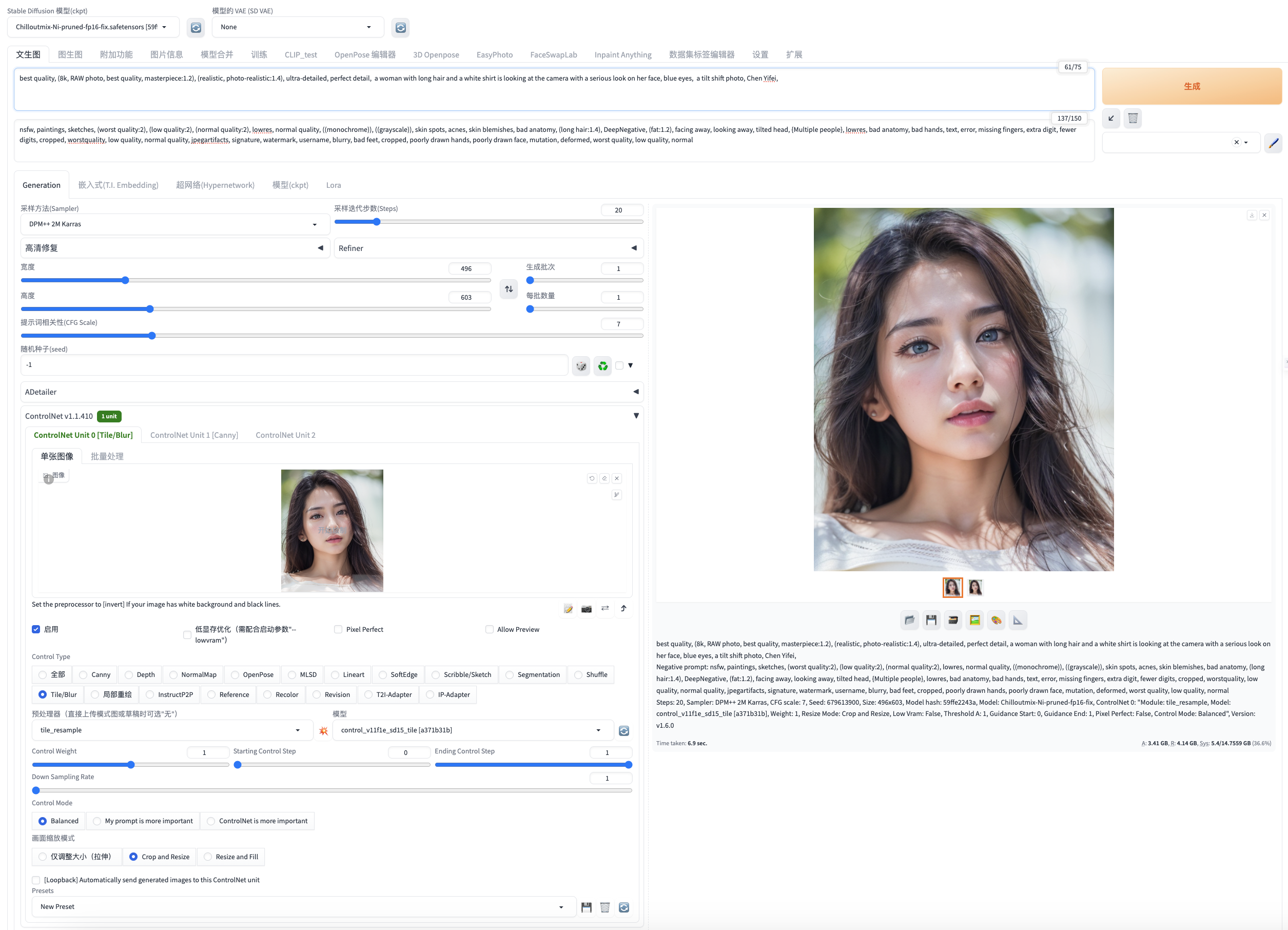The width and height of the screenshot is (1288, 930).
Task: Delete the ControlNet preset
Action: (x=606, y=907)
